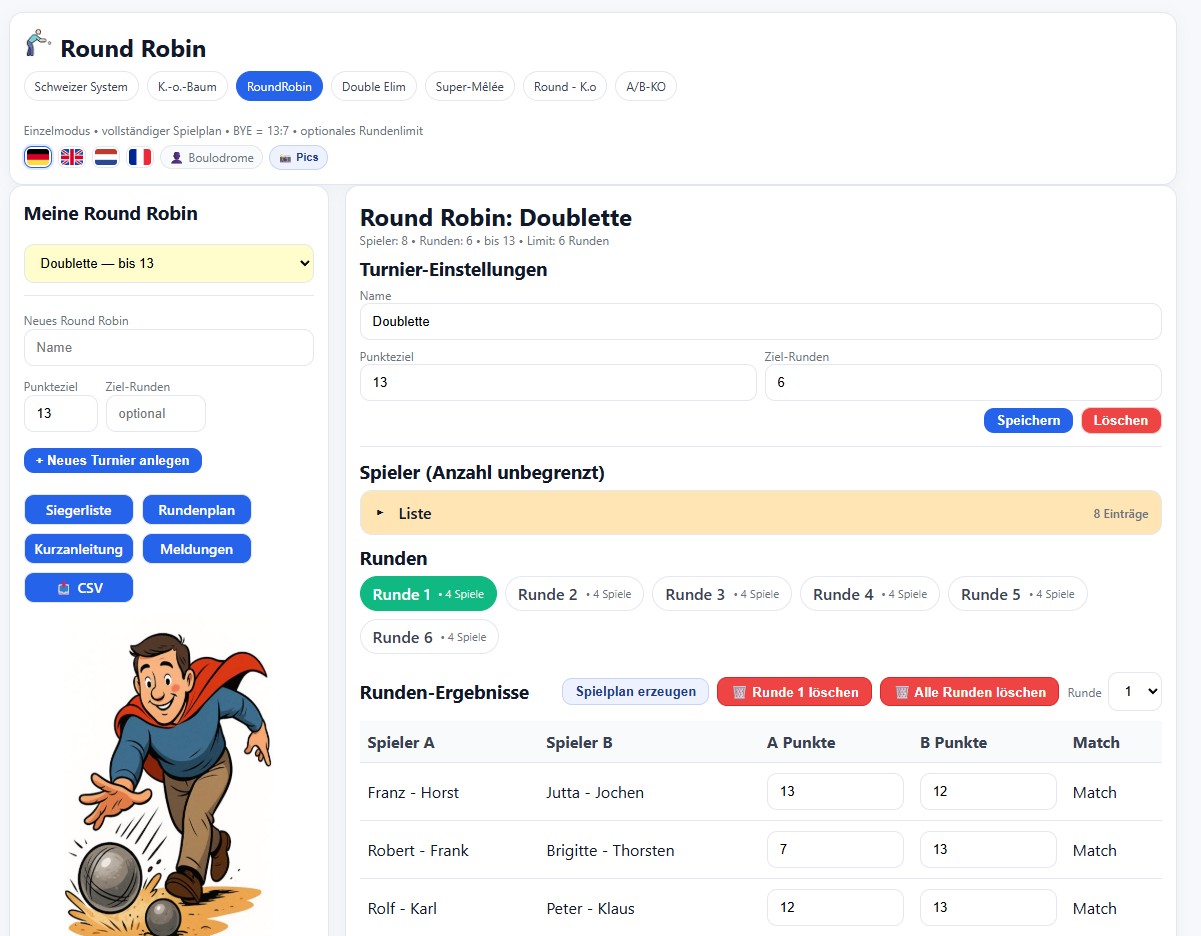Select the British flag language icon
The image size is (1201, 936).
72,157
